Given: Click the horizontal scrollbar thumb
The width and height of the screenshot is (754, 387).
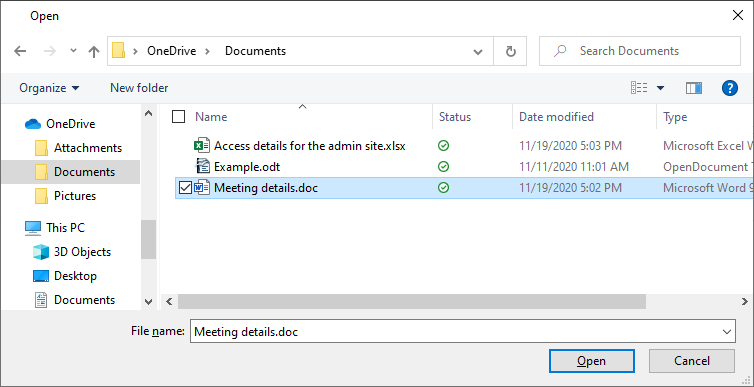Looking at the screenshot, I should coord(412,302).
